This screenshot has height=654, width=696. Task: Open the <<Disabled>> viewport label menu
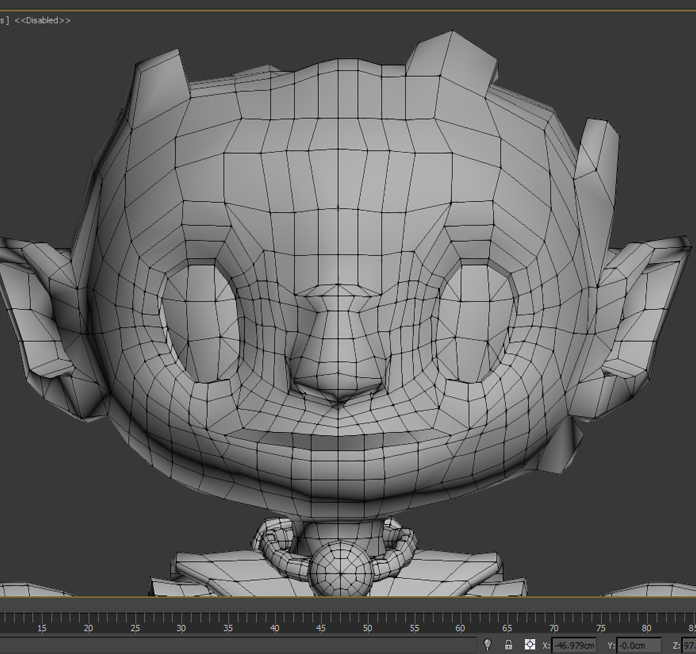[x=42, y=20]
